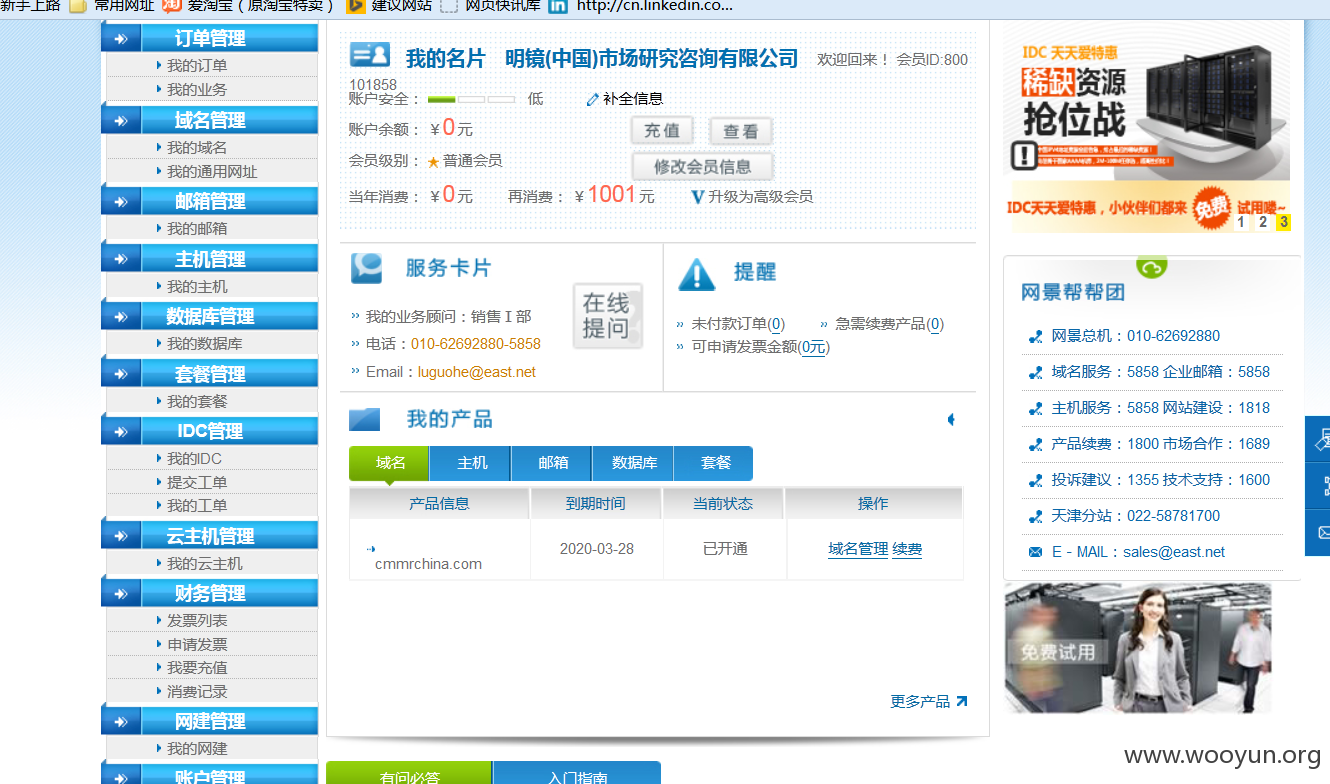This screenshot has height=784, width=1330.
Task: Click the mail icon on right floating sidebar
Action: tap(1321, 532)
